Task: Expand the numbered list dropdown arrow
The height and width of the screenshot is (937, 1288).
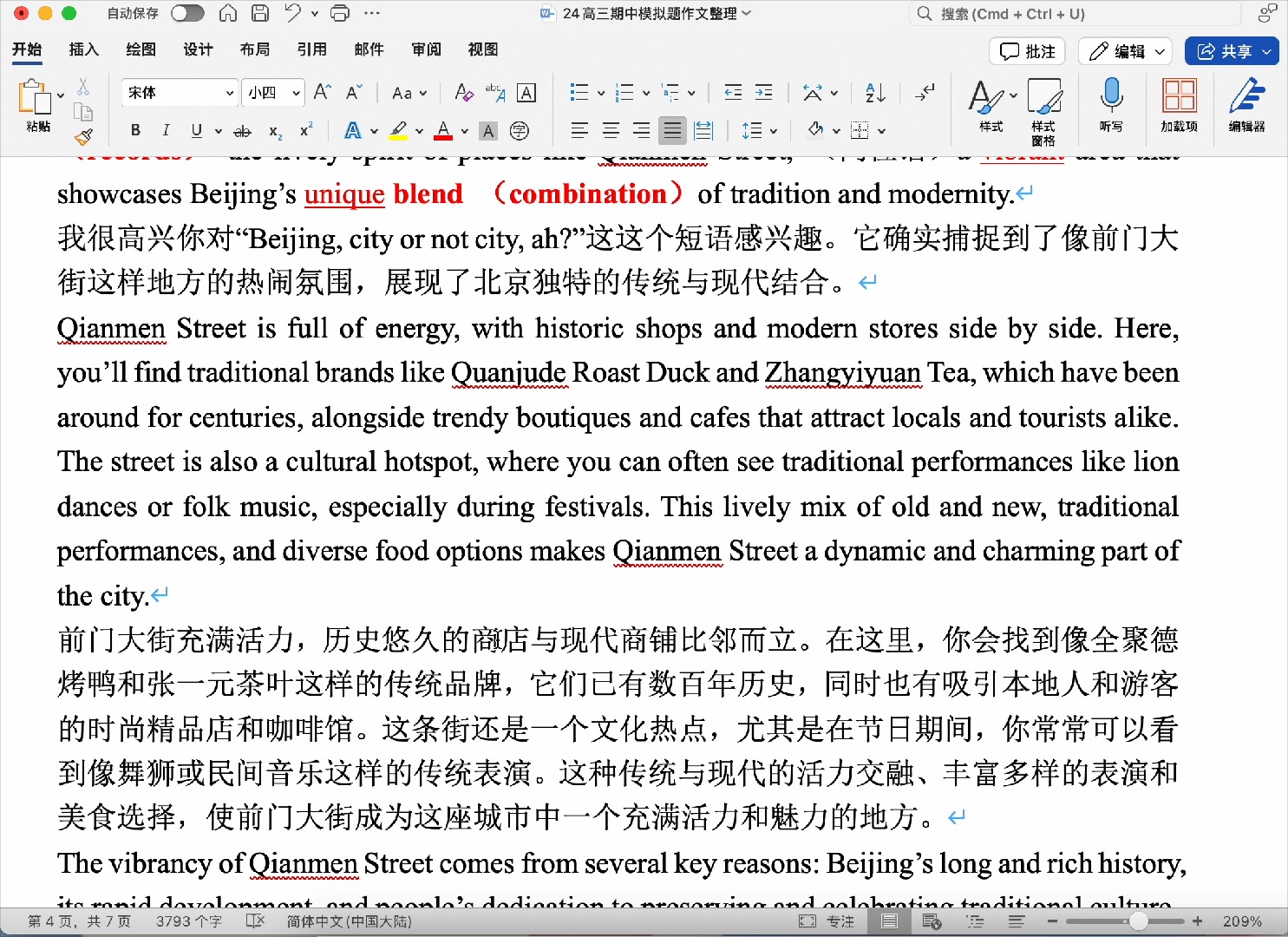Action: click(645, 93)
